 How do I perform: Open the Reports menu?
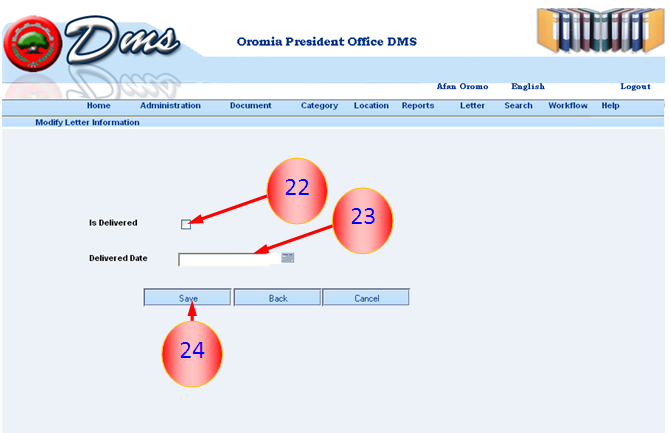click(418, 105)
